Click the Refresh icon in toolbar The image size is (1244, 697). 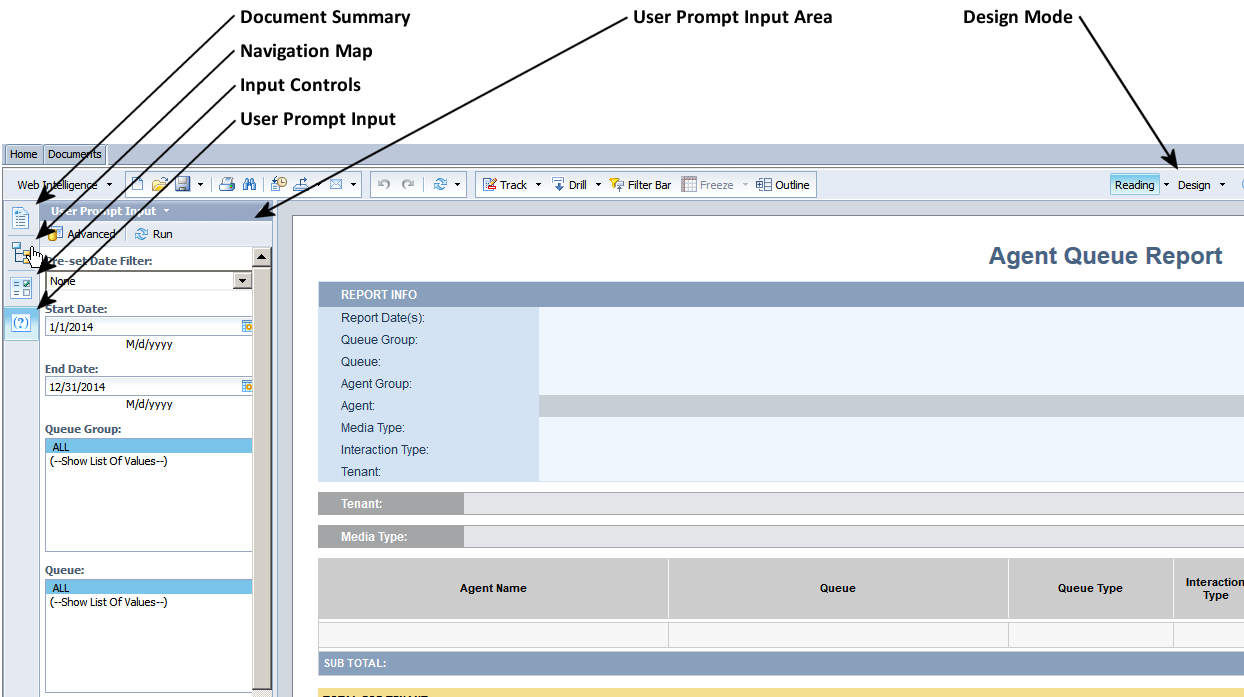pos(440,185)
